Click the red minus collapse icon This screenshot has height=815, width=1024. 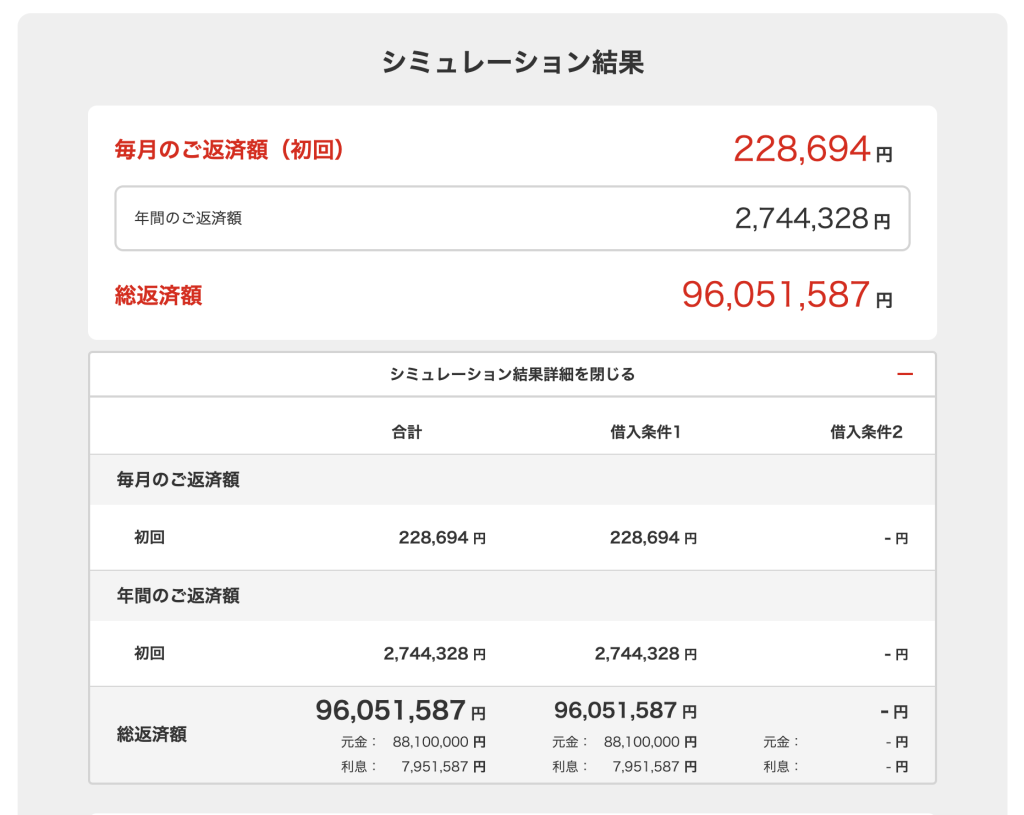pos(905,374)
